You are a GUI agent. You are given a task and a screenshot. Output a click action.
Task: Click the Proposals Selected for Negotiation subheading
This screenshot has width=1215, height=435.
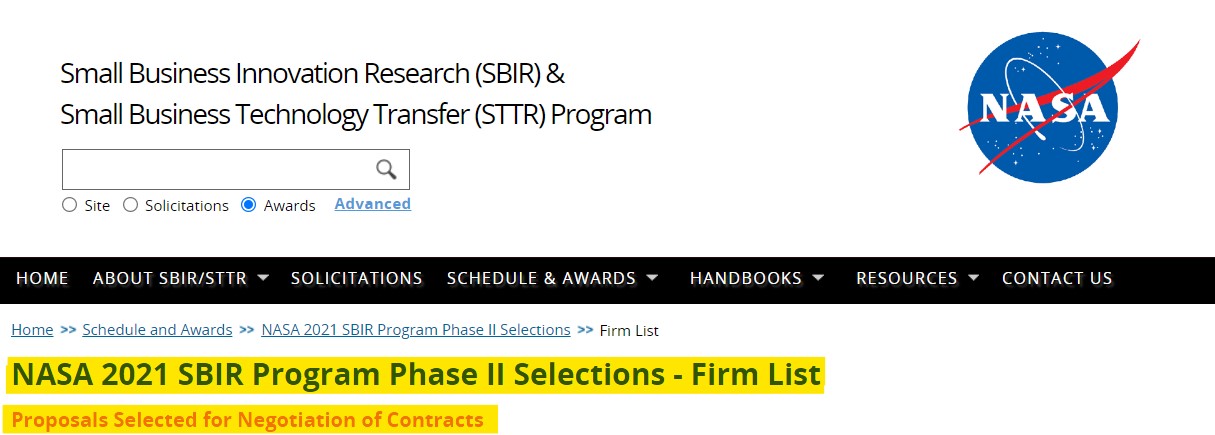tap(247, 420)
